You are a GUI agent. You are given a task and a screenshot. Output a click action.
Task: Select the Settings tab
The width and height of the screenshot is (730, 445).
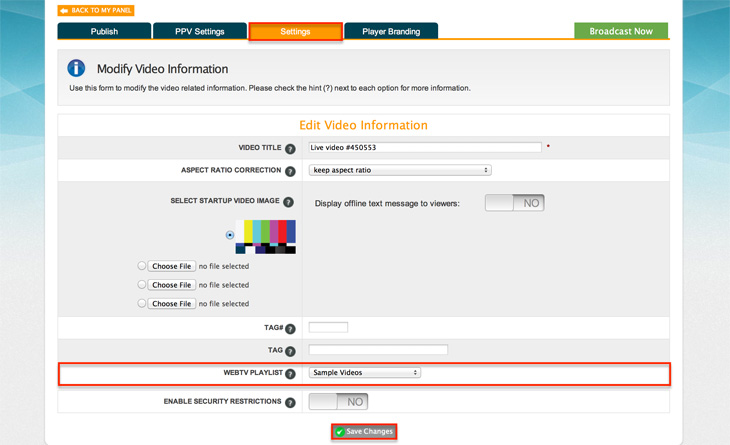pos(296,32)
